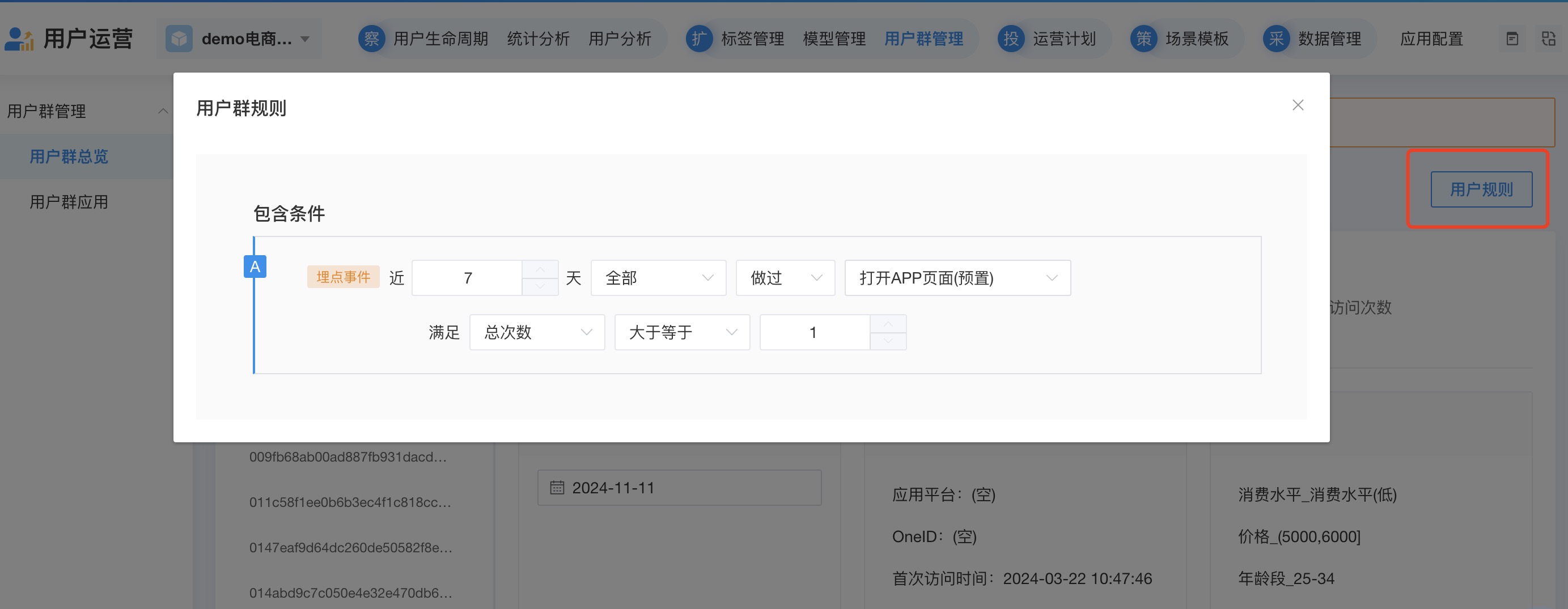
Task: Collapse the 用户群管理 sidebar section
Action: point(163,111)
